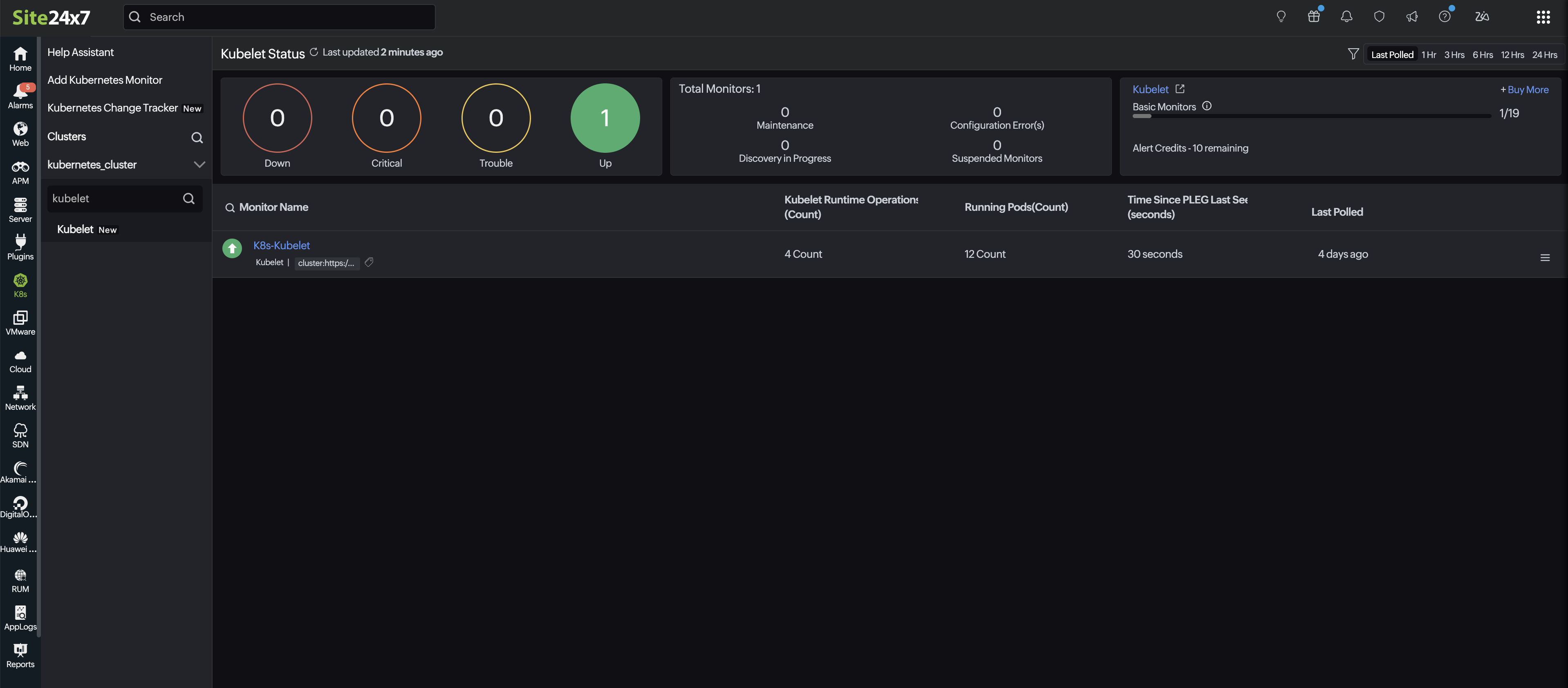Viewport: 1568px width, 688px height.
Task: Open the VMware section
Action: click(x=20, y=323)
